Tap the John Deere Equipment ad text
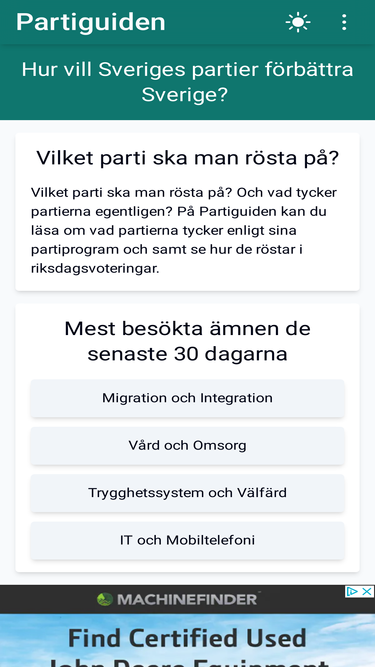Viewport: 375px width, 667px height. (187, 661)
